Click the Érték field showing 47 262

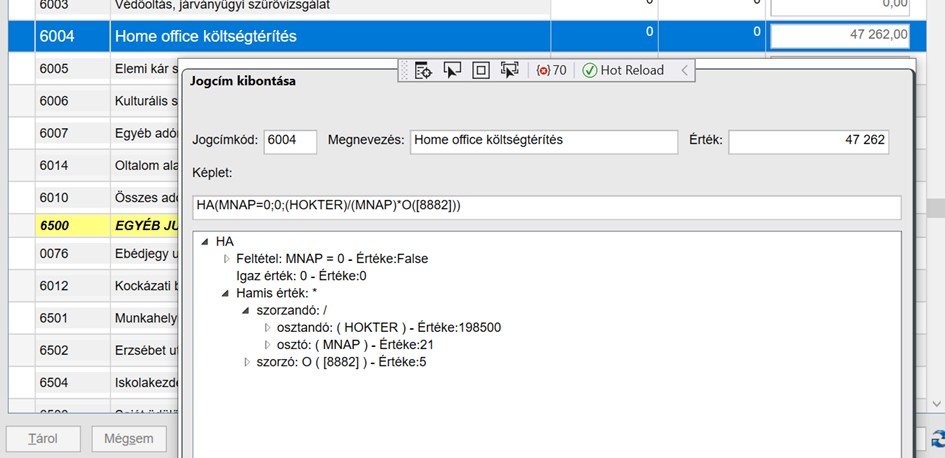[x=808, y=141]
